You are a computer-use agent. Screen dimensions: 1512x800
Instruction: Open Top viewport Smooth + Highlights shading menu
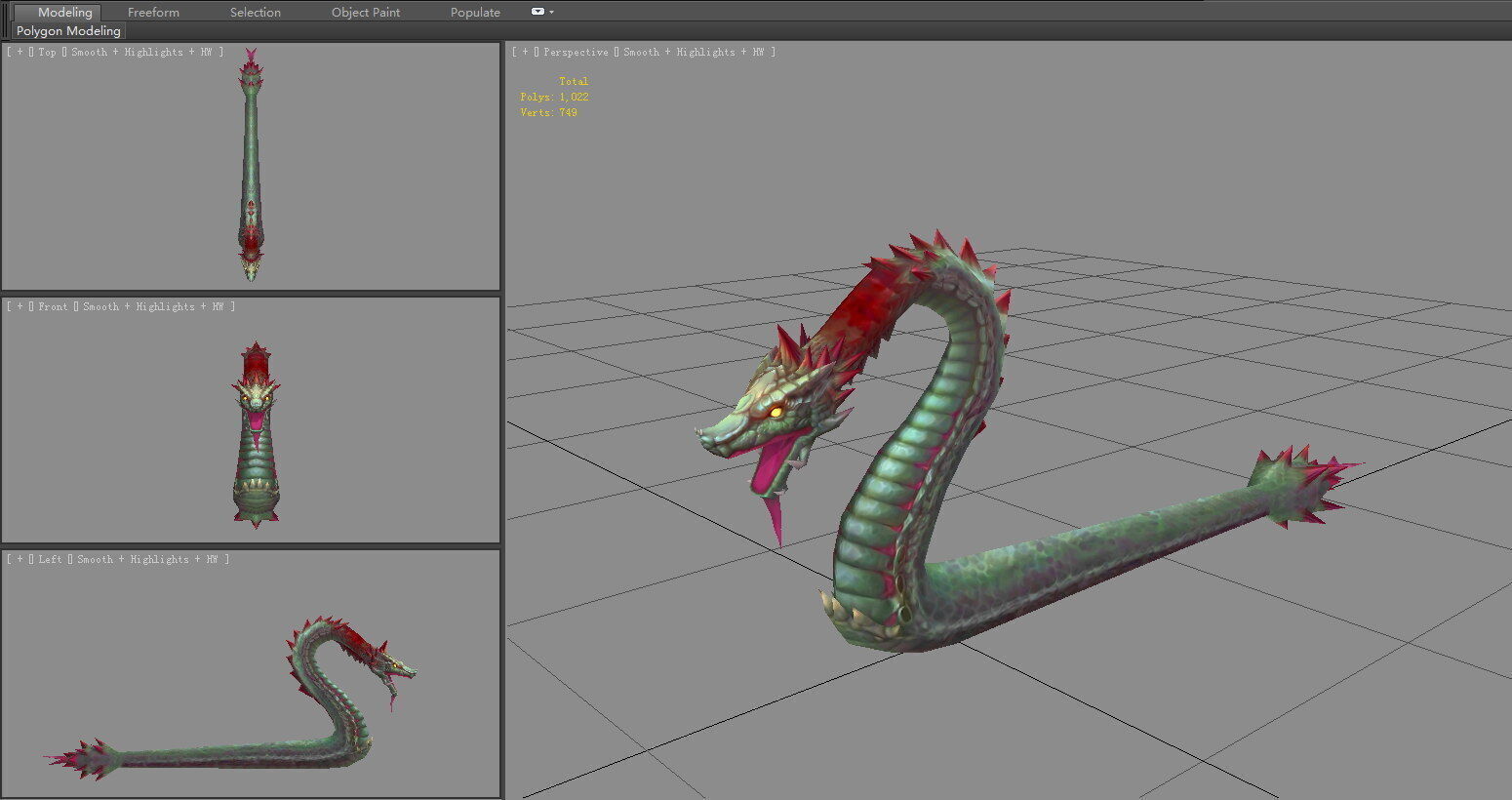point(141,52)
